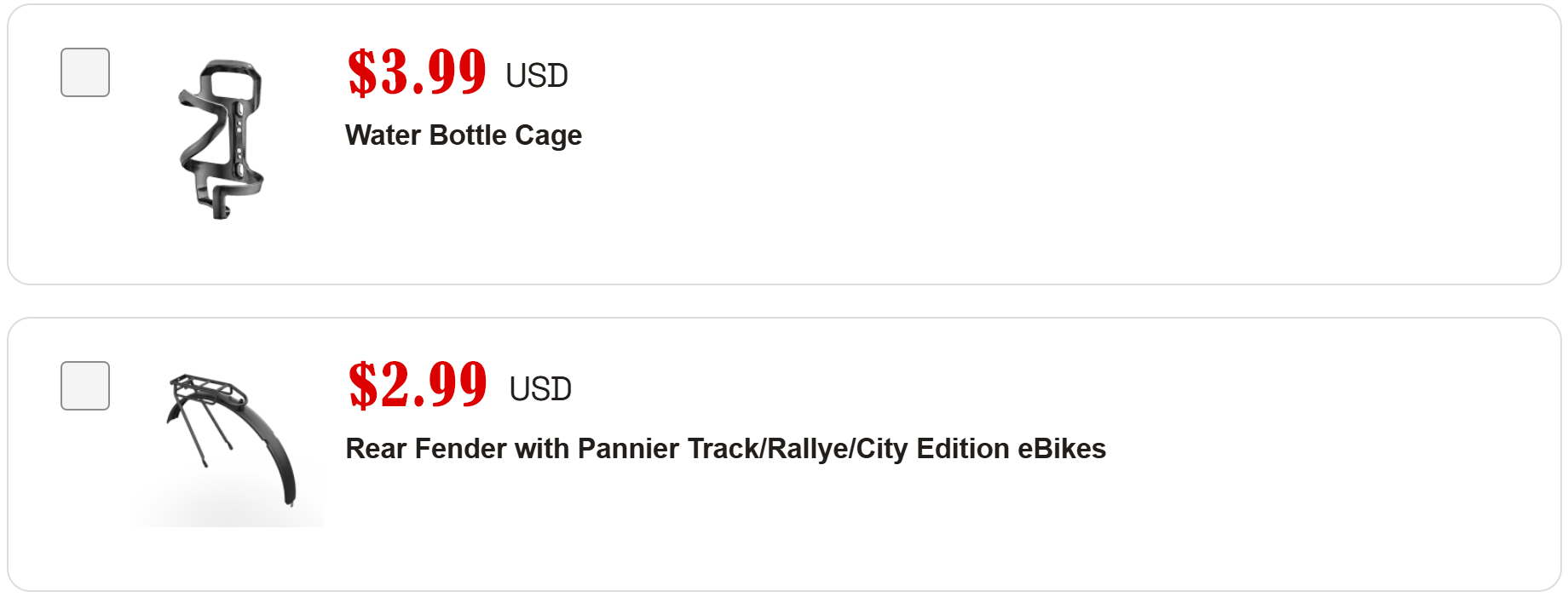The width and height of the screenshot is (1568, 597).
Task: Click USD label beside the $3.99 price
Action: click(537, 76)
